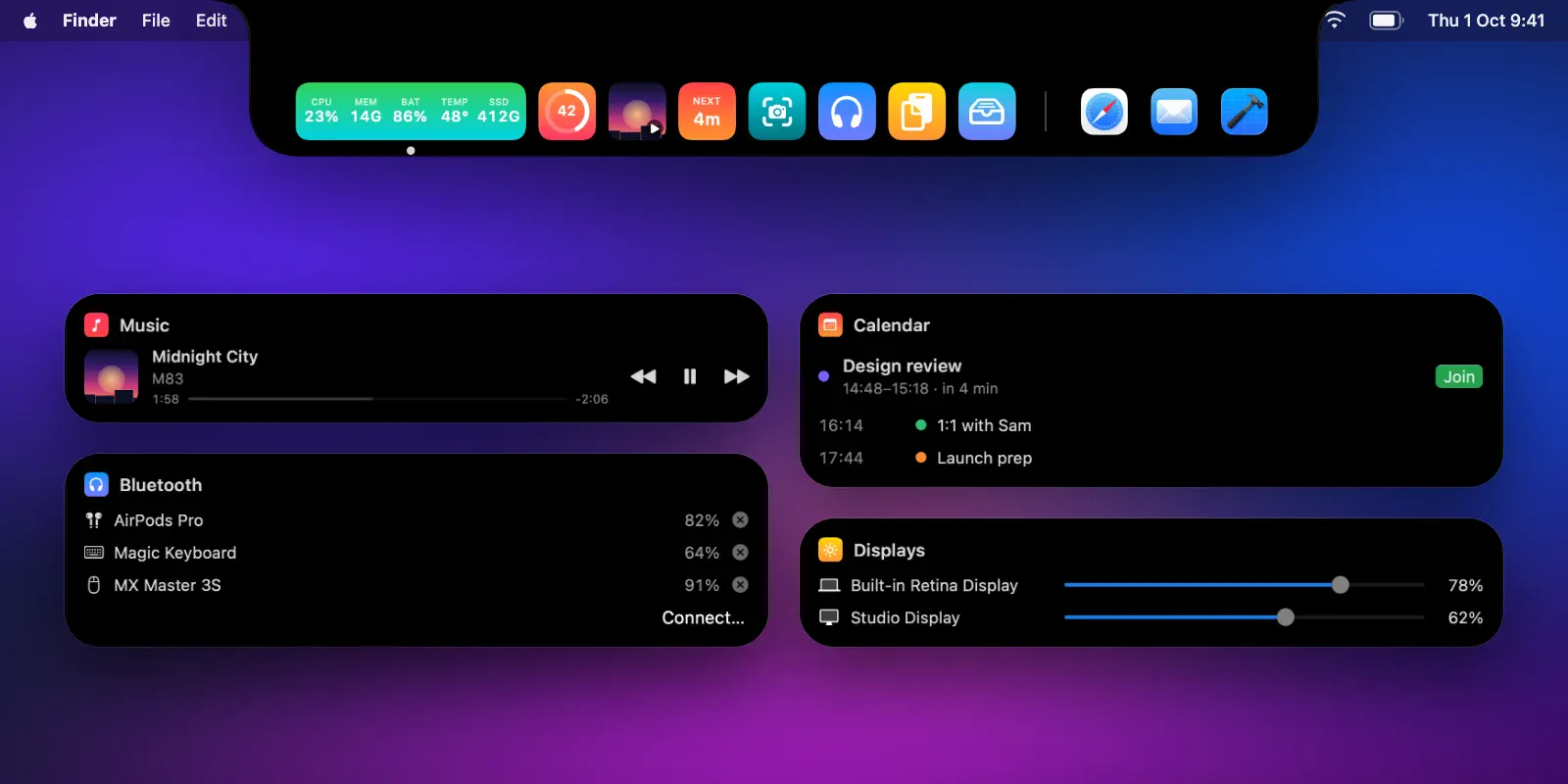Screen dimensions: 1568x784
Task: Join the Design review meeting
Action: [x=1459, y=376]
